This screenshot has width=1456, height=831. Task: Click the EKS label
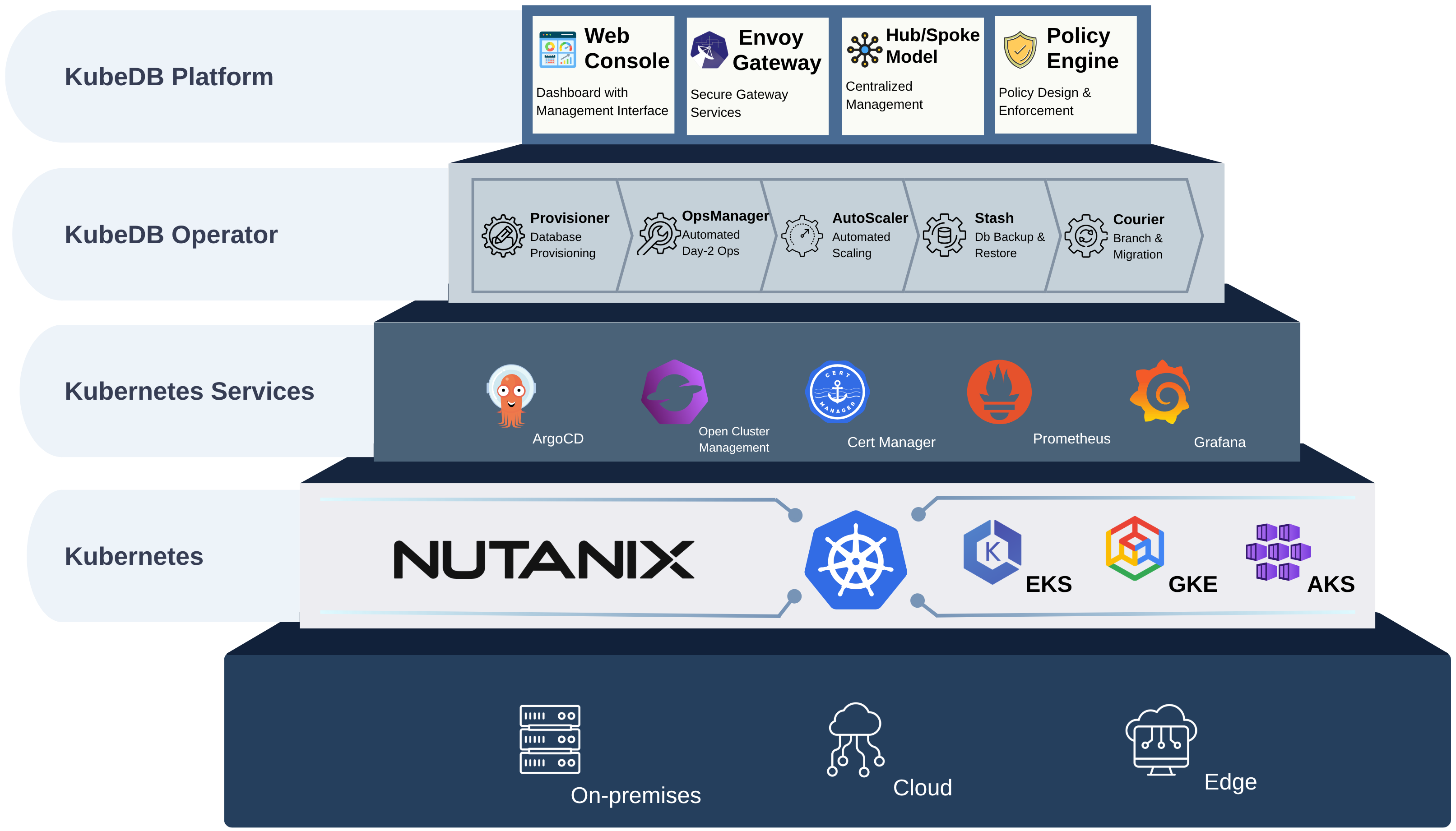click(1048, 584)
